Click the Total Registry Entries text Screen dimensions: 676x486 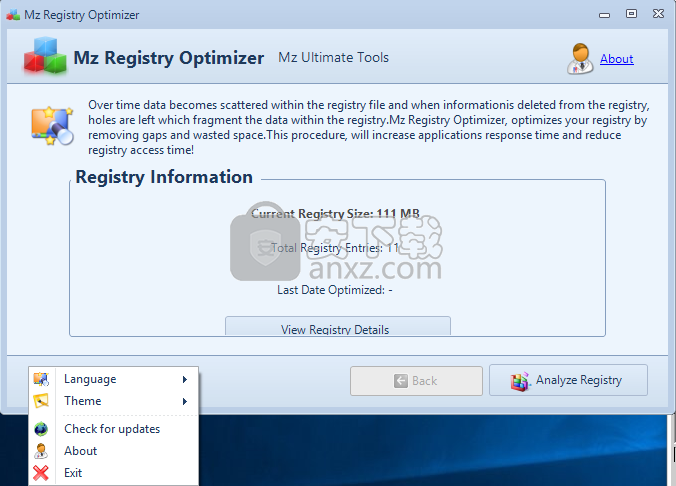(x=335, y=248)
